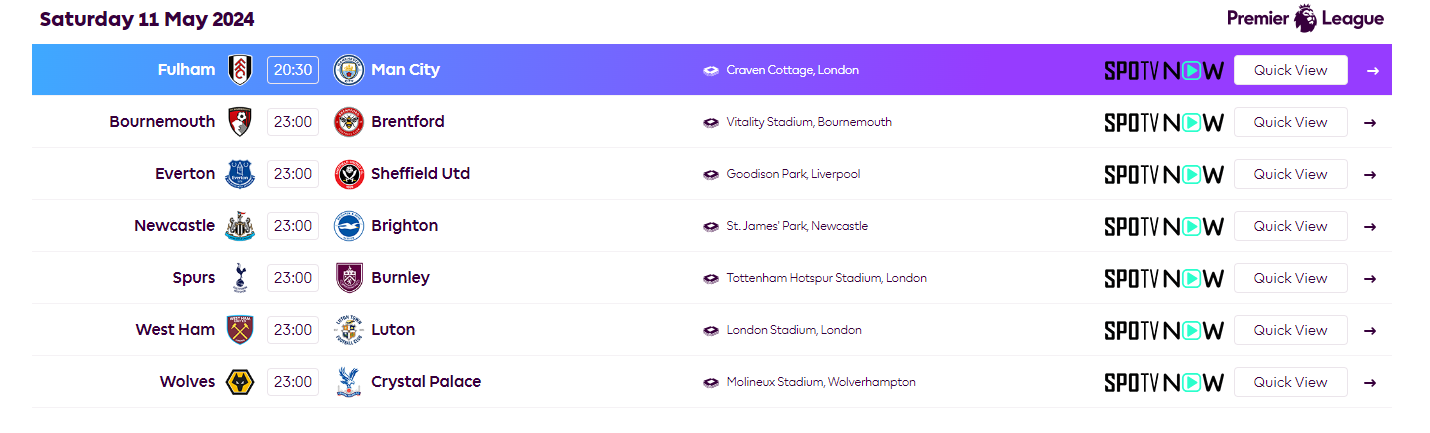Open Quick View for West Ham vs Luton
Viewport: 1430px width, 433px height.
click(1290, 330)
